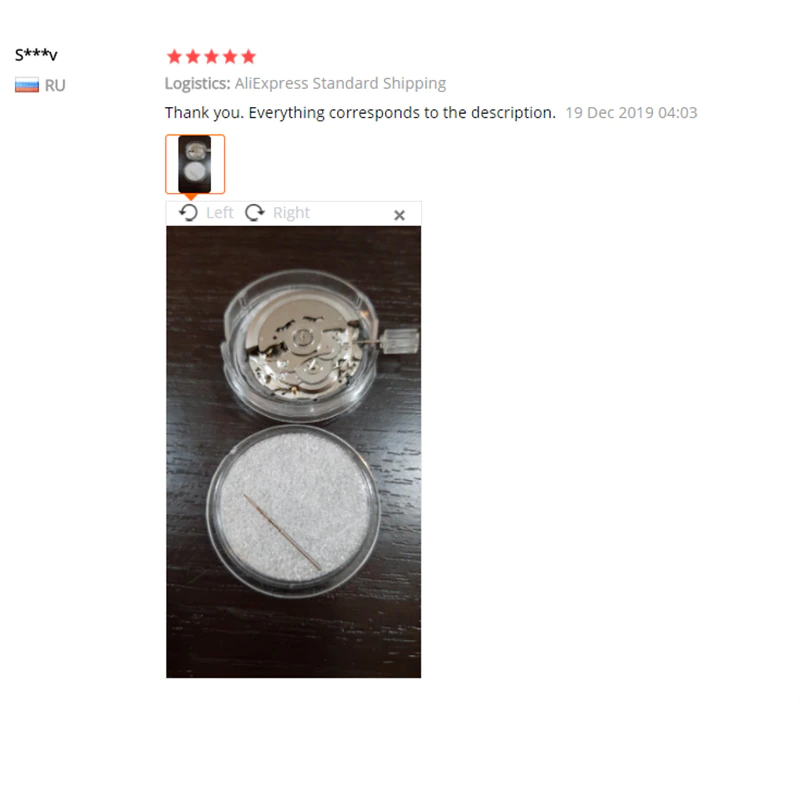Click the RU country code
This screenshot has height=800, width=800.
coord(55,85)
